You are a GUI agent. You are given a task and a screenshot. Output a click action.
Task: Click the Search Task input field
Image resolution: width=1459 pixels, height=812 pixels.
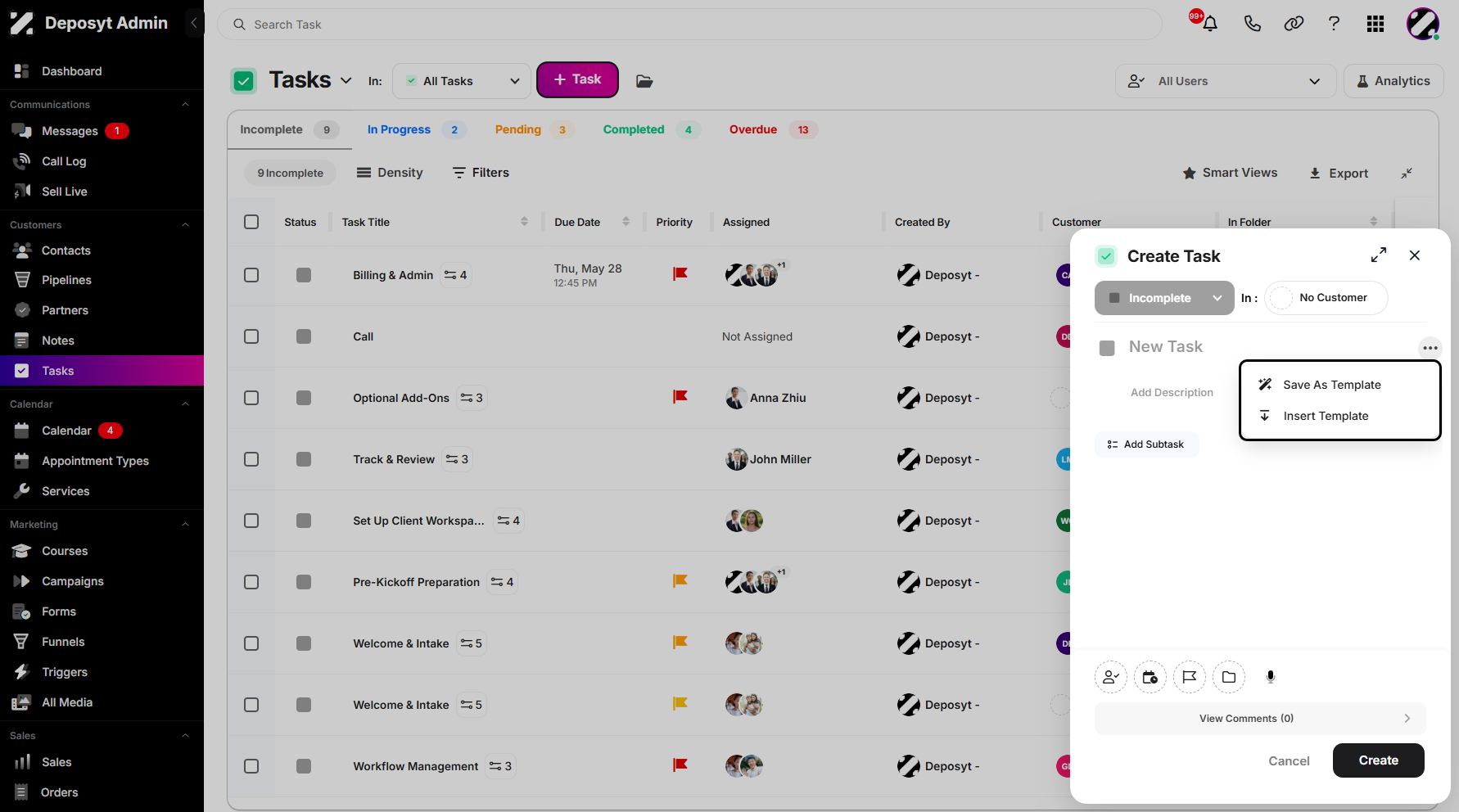[x=689, y=25]
